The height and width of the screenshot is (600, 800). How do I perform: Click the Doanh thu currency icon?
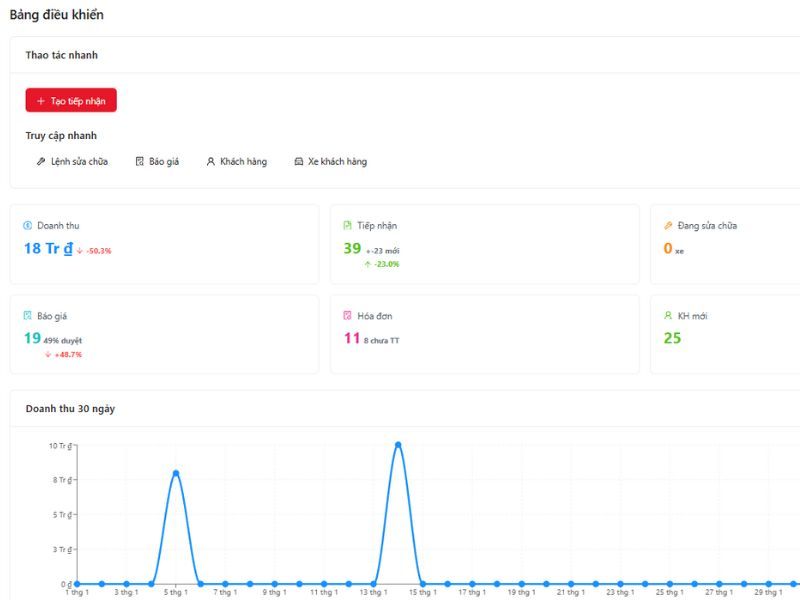point(28,226)
